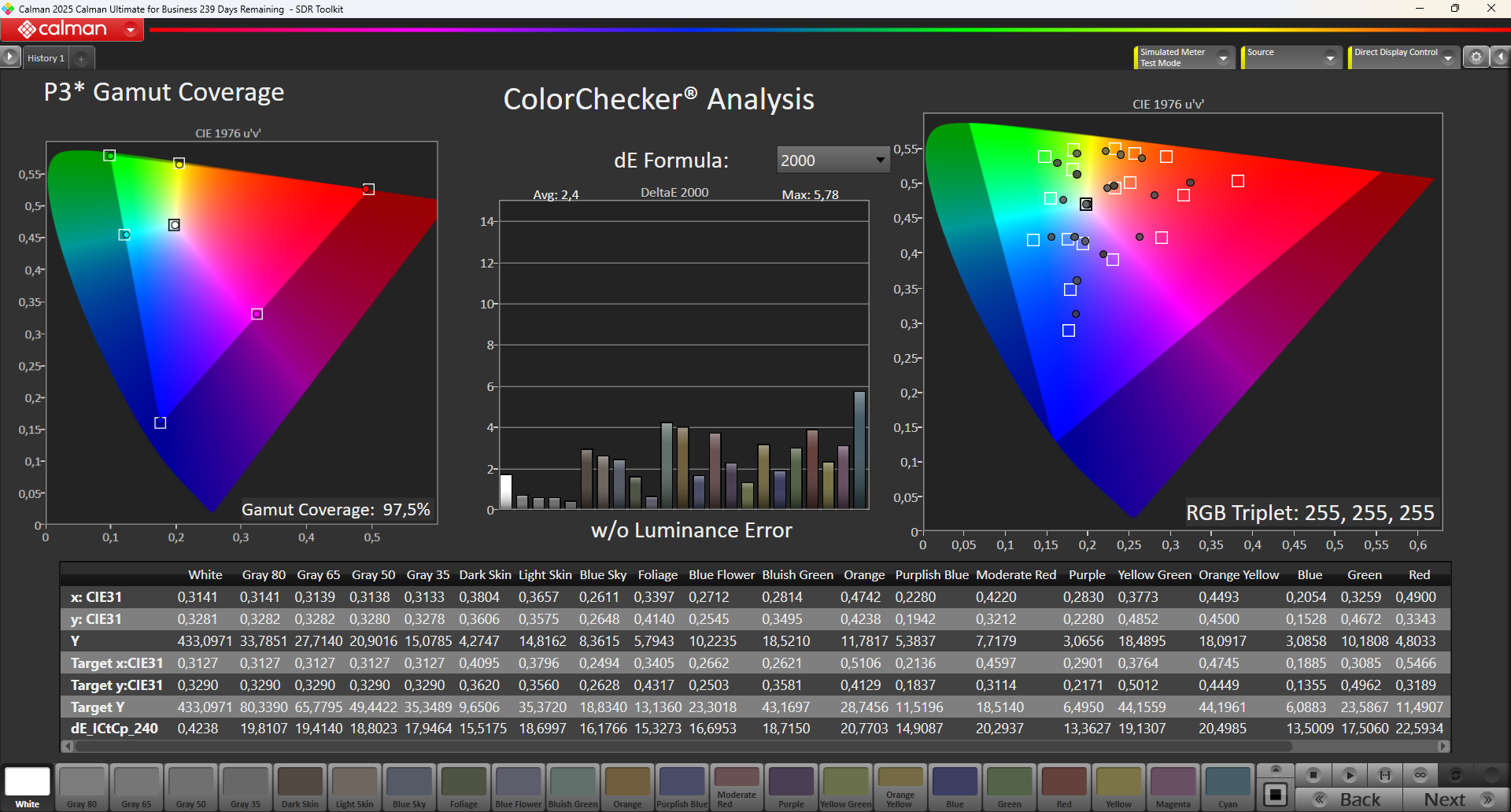
Task: Select the Yellow patch
Action: pos(1118,787)
